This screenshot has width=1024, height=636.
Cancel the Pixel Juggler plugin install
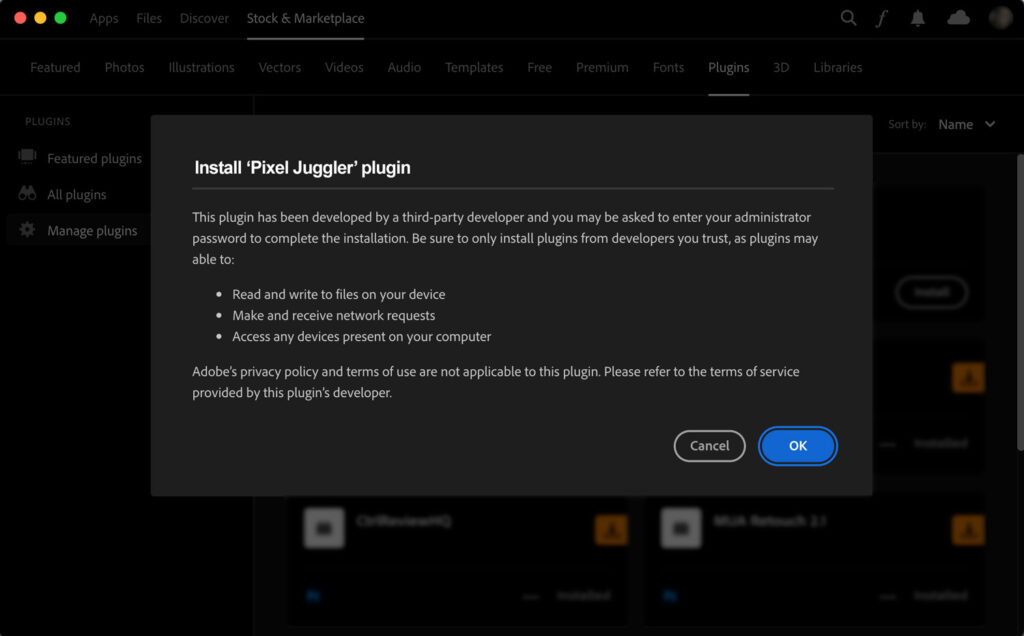tap(709, 446)
